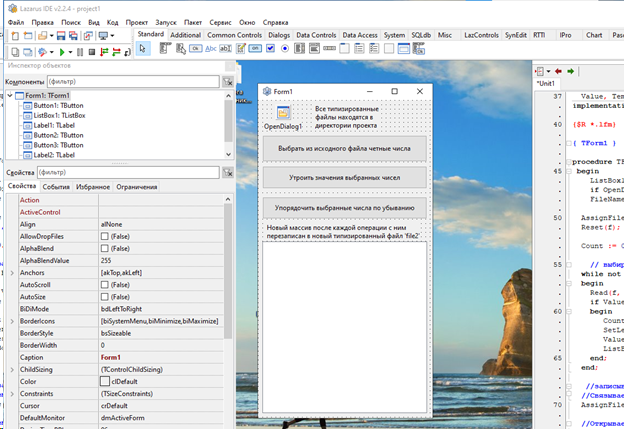Expand the BorderIcons property
Screen dimensions: 624x429
coord(10,320)
